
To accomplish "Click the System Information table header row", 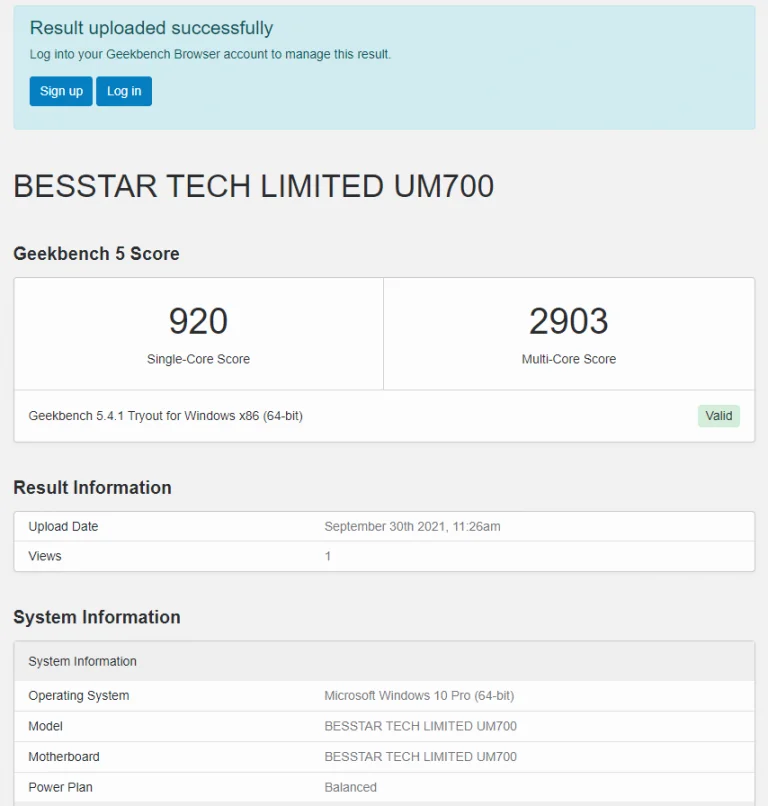I will pos(384,661).
